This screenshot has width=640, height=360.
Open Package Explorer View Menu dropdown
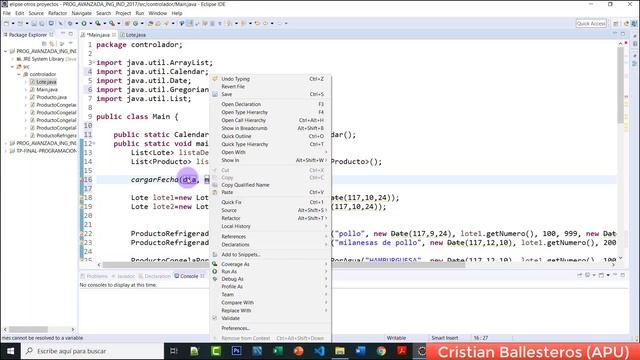click(x=71, y=43)
